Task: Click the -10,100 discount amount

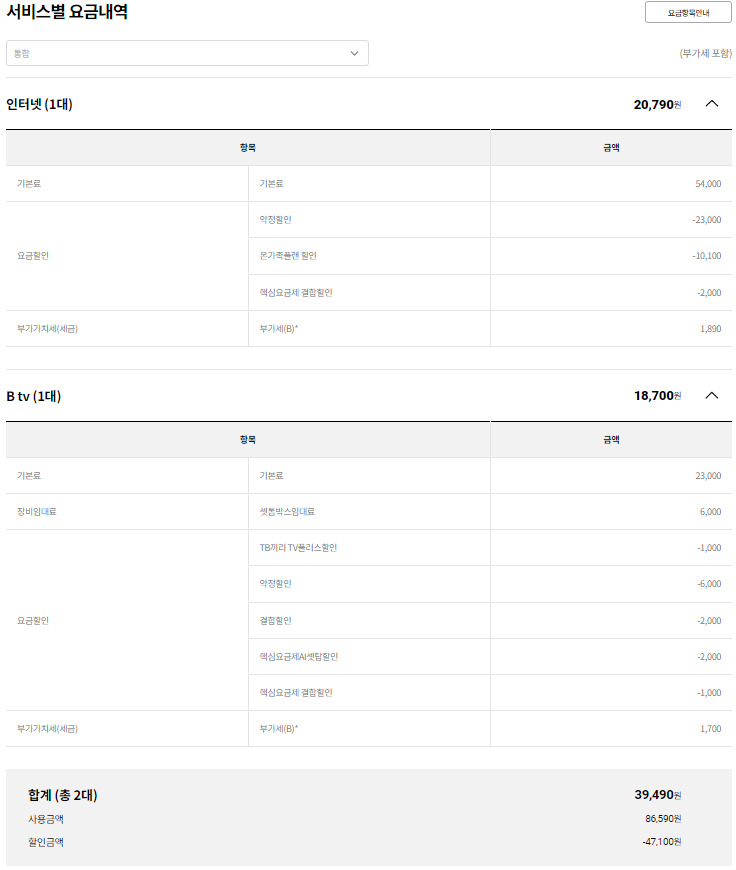Action: (x=706, y=256)
